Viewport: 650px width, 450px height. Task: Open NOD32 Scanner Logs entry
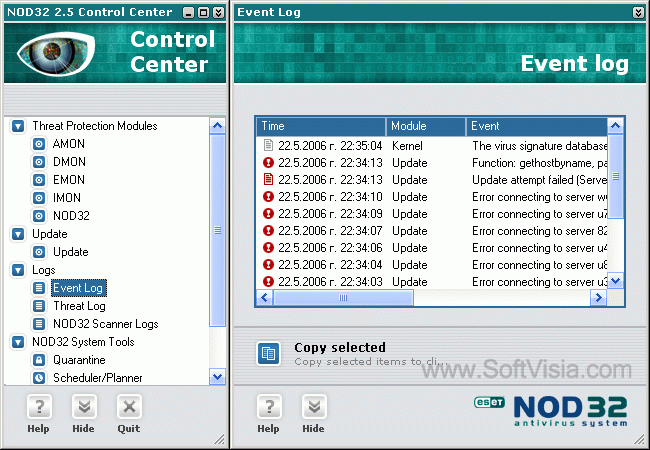point(106,324)
